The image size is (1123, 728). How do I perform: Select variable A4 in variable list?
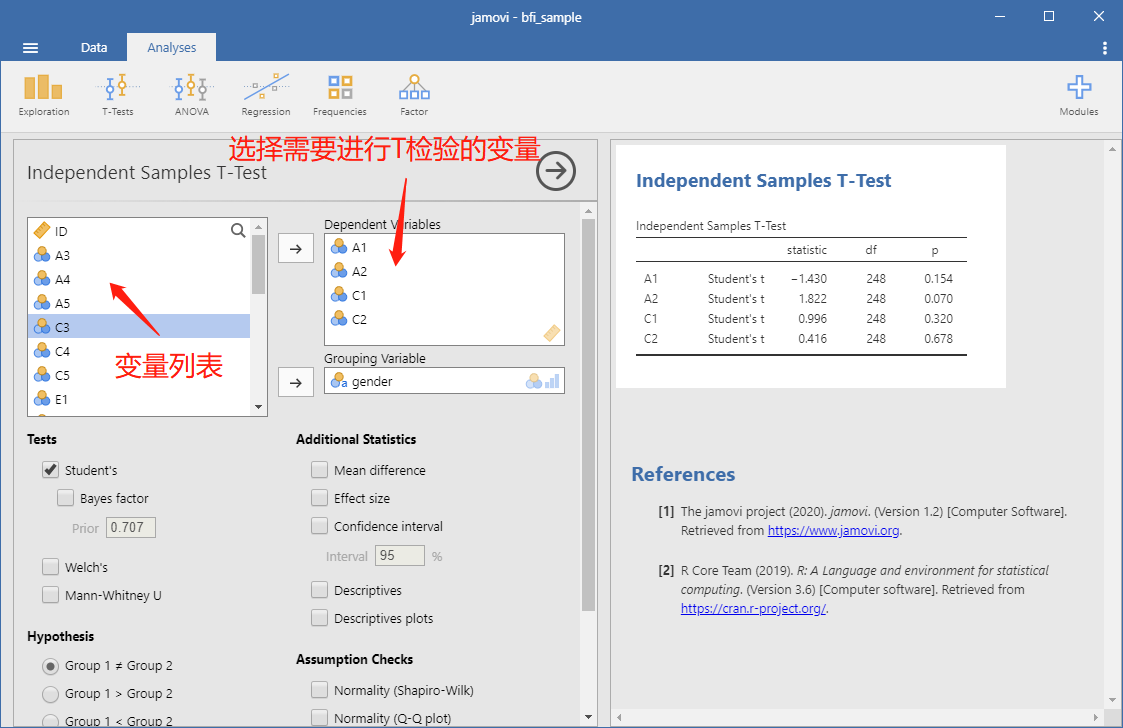click(140, 279)
